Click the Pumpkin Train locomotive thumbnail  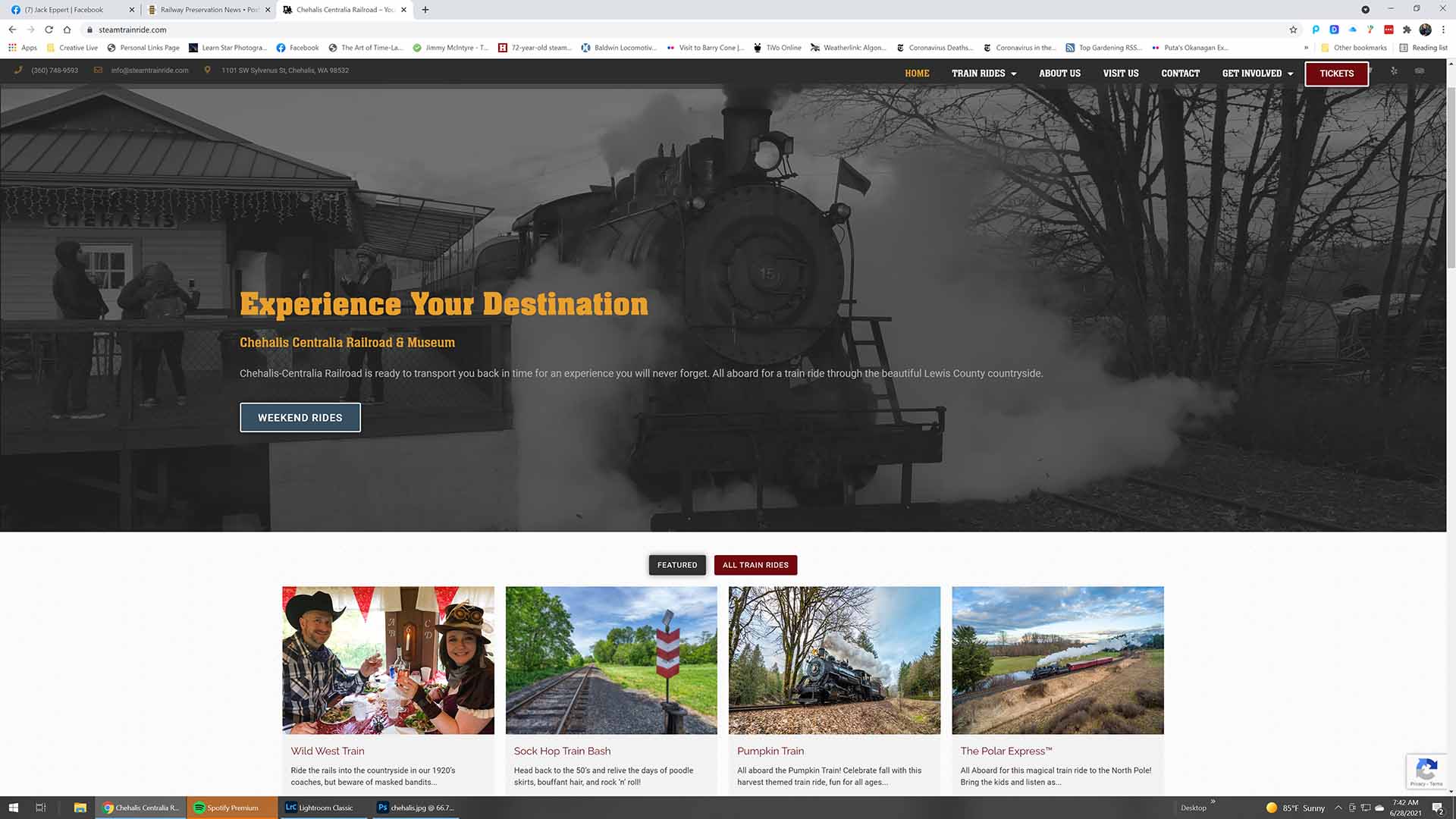tap(834, 660)
